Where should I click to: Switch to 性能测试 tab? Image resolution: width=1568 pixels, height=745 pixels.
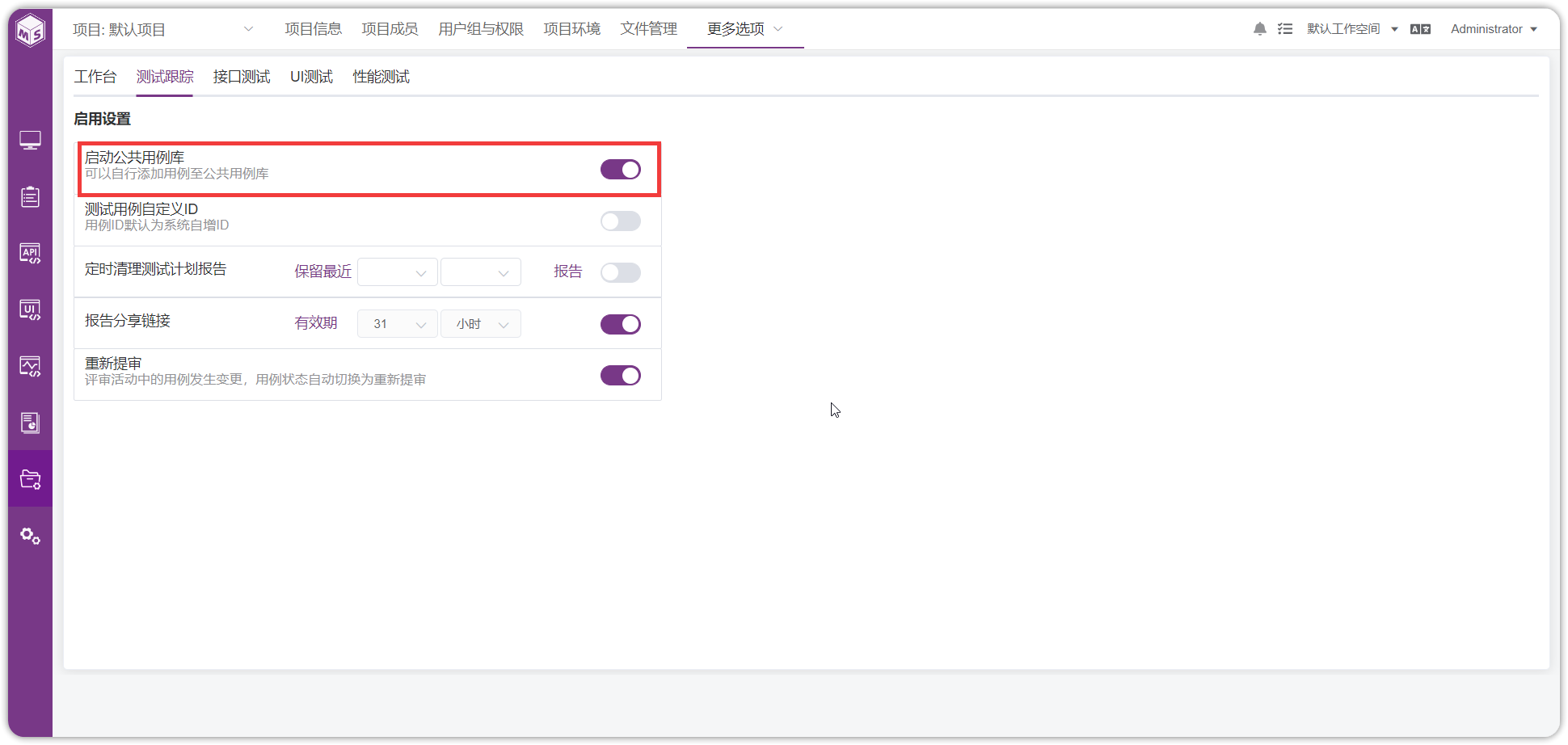click(x=381, y=77)
